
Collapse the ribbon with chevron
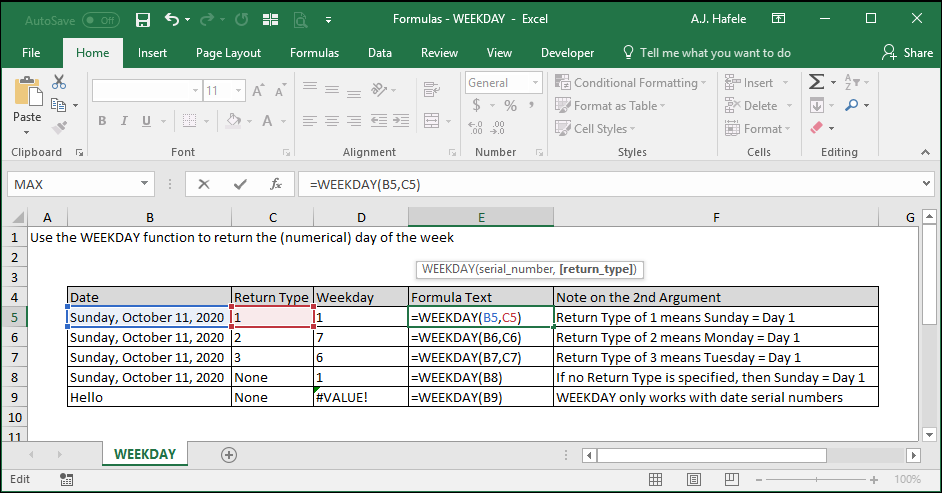click(925, 153)
